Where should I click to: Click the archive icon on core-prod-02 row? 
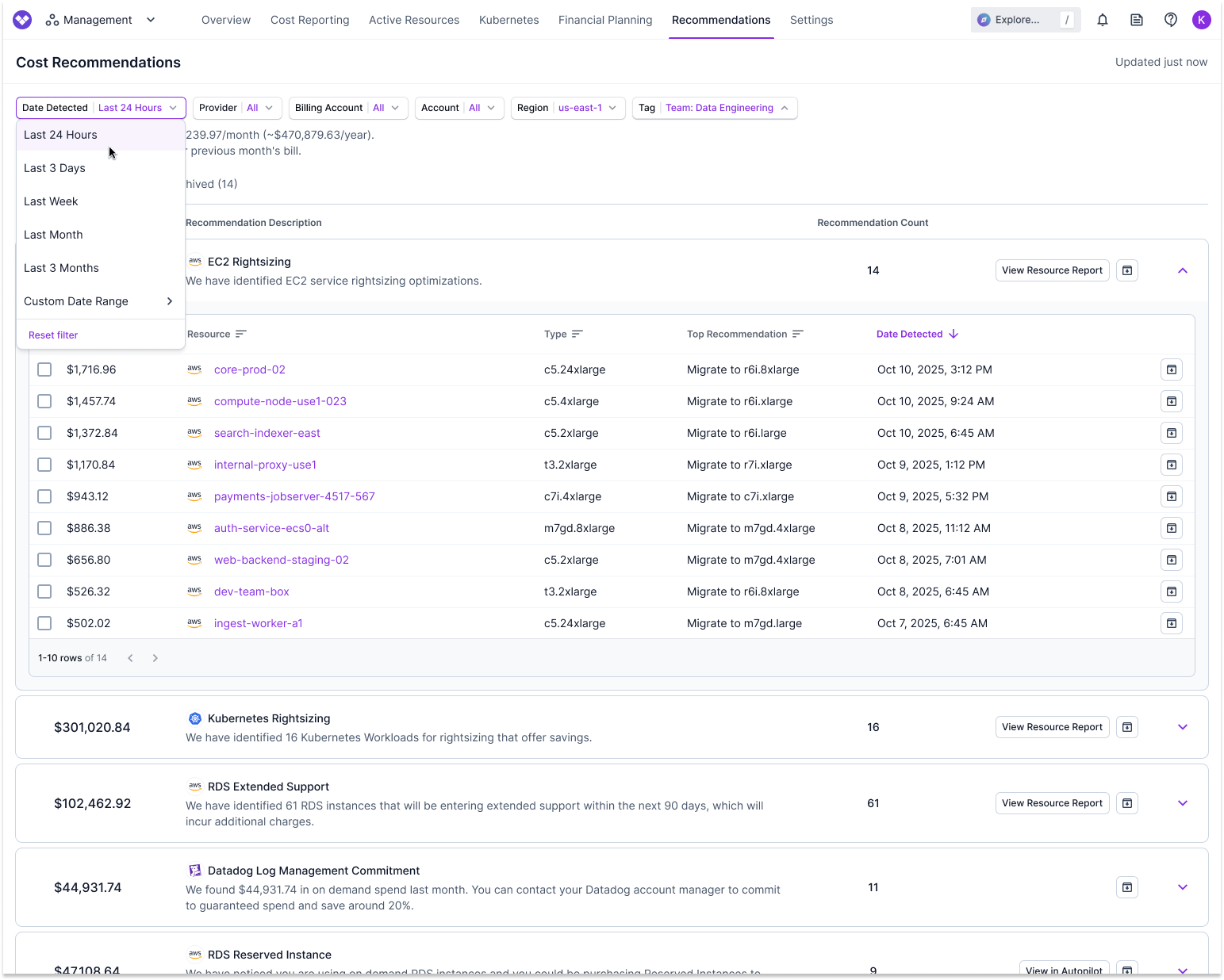(x=1172, y=369)
